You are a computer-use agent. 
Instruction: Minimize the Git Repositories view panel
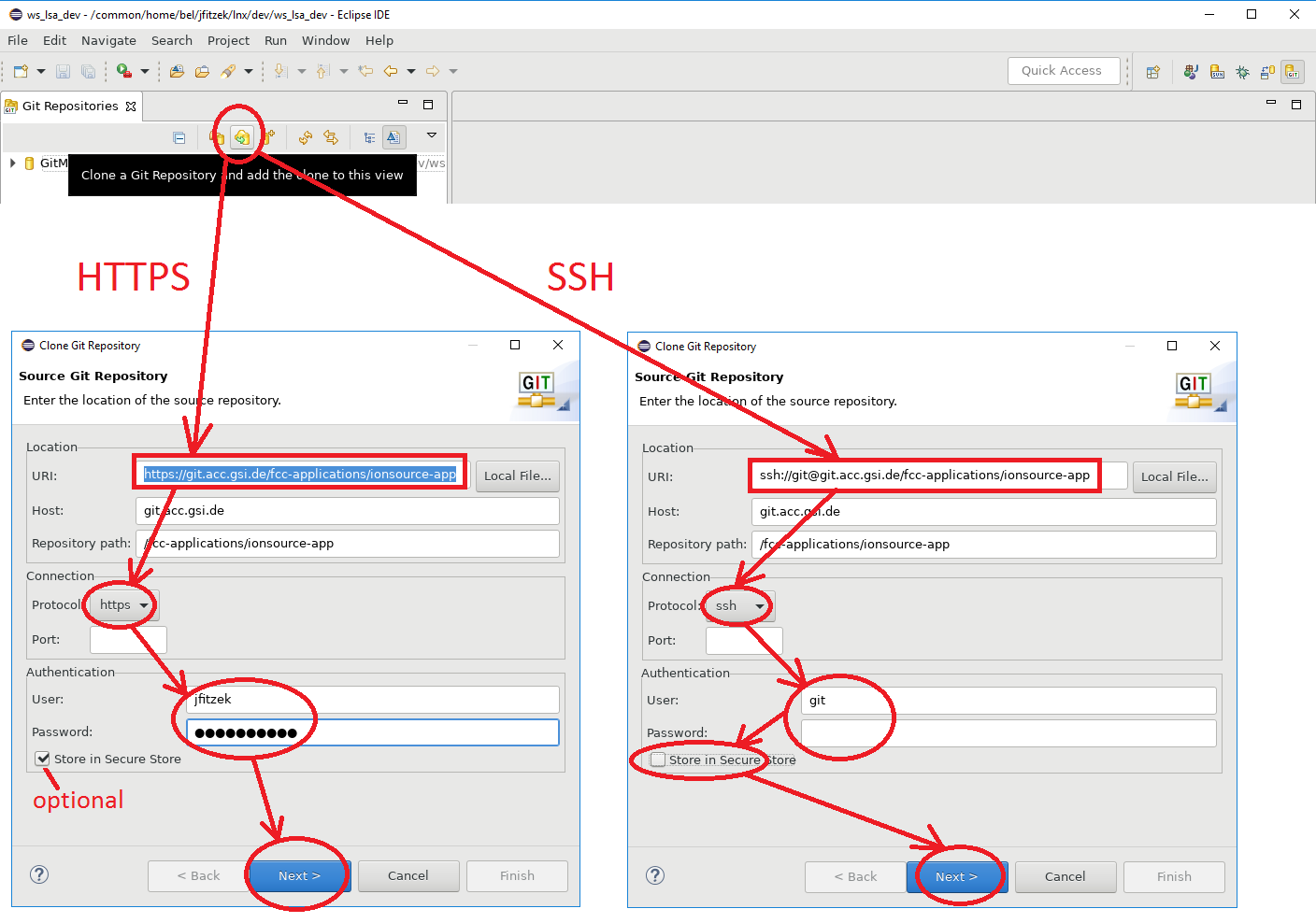pos(403,103)
